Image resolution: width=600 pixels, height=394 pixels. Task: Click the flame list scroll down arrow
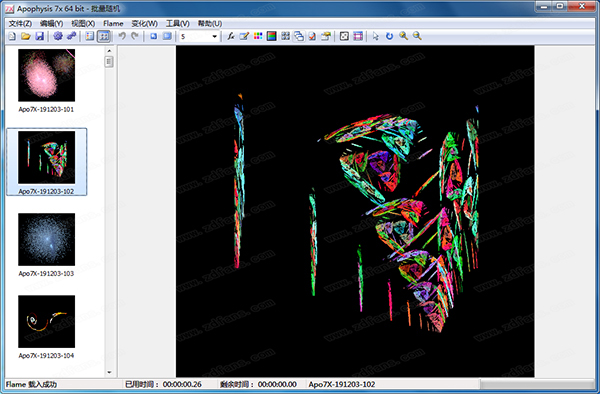click(x=109, y=372)
